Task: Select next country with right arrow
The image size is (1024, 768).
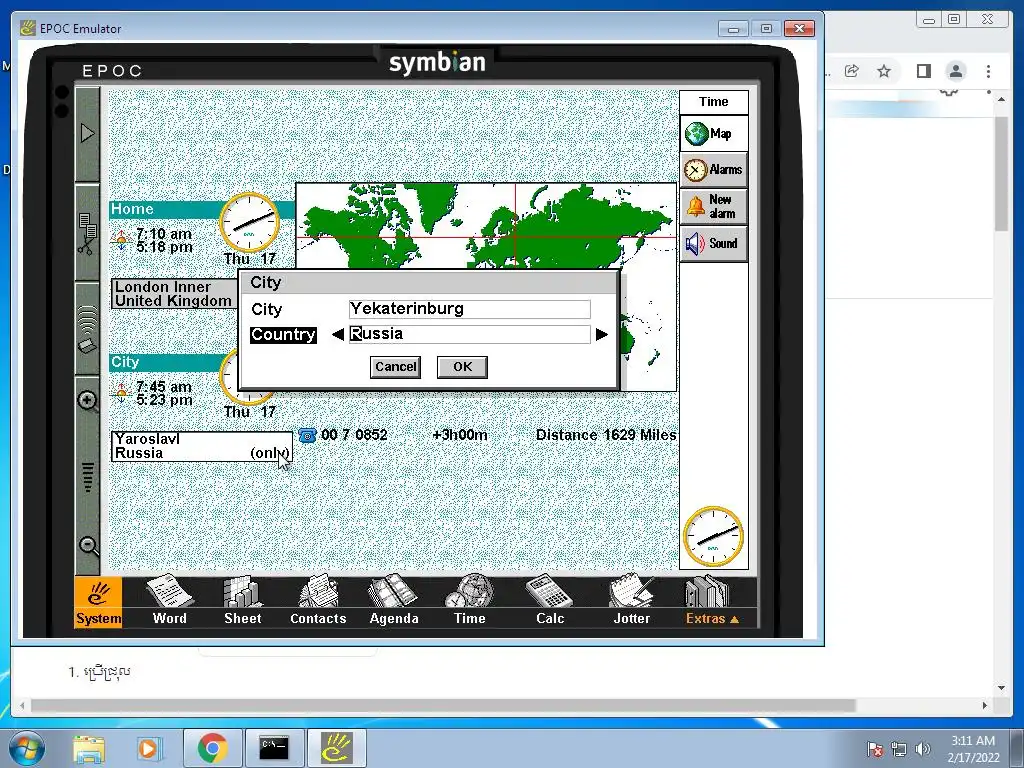Action: click(601, 335)
